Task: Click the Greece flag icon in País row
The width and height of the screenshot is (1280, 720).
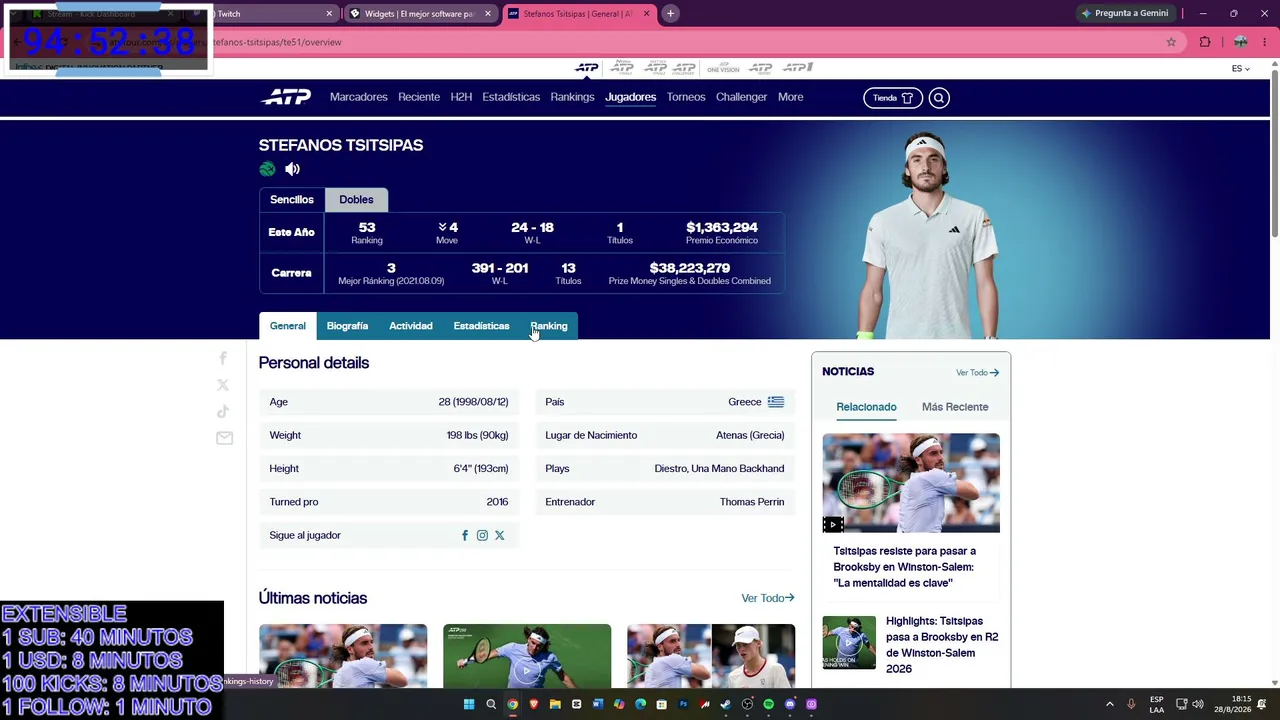Action: pyautogui.click(x=776, y=402)
